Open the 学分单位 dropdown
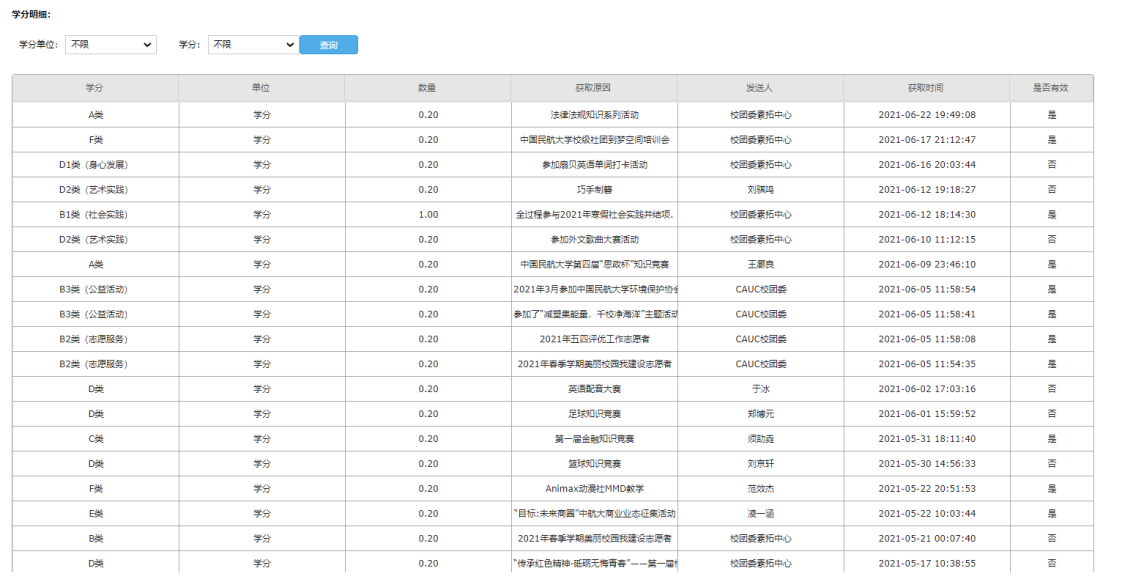Screen dimensions: 1123x579 pos(110,45)
